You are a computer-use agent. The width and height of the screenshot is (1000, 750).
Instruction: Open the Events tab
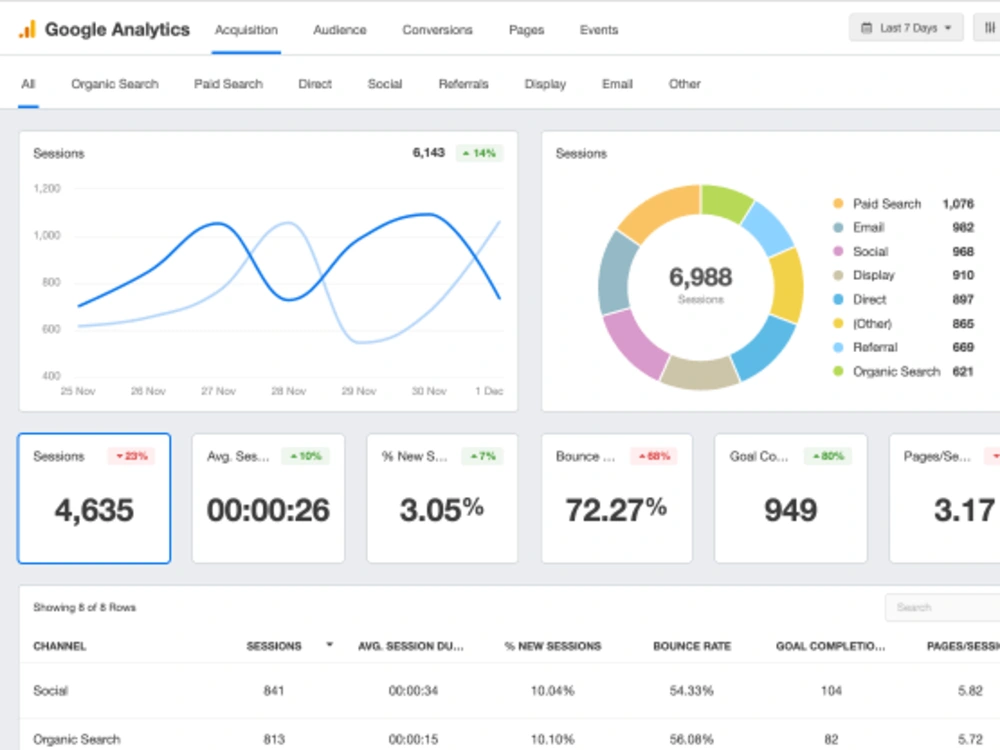599,30
